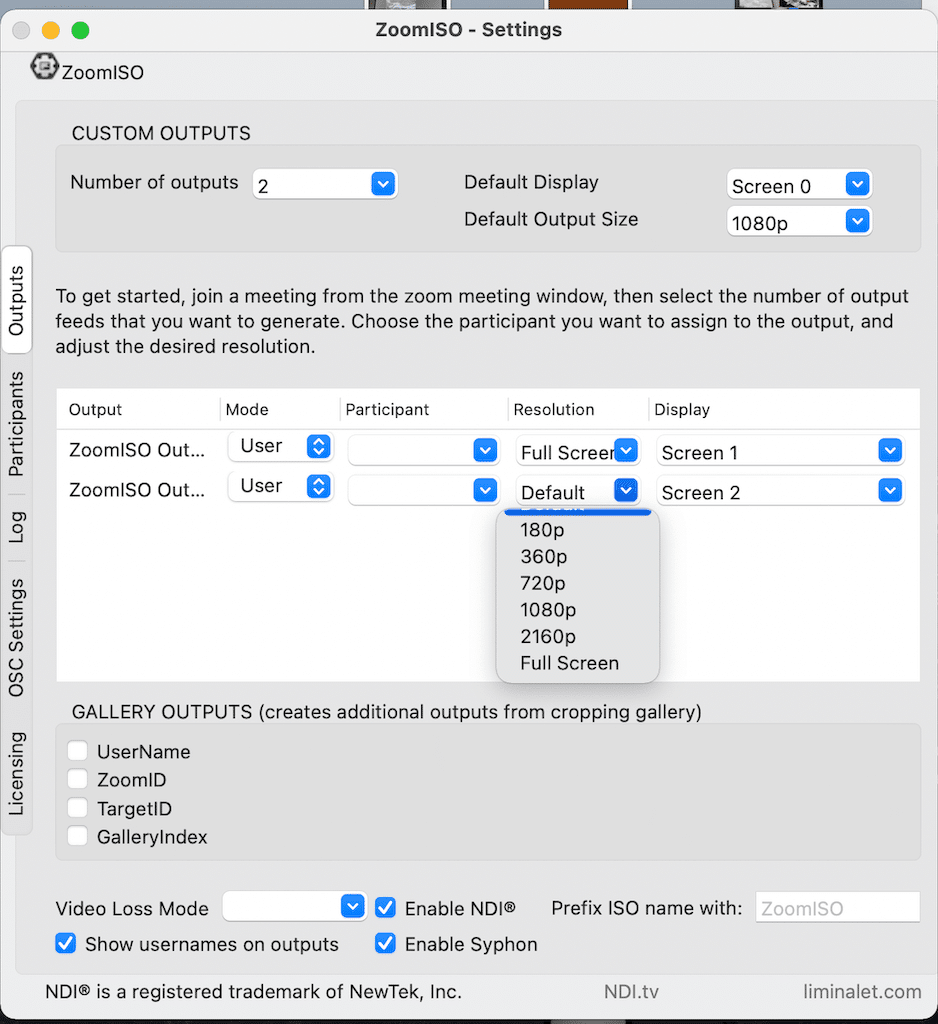The width and height of the screenshot is (938, 1024).
Task: Click the Display column header
Action: click(x=682, y=409)
